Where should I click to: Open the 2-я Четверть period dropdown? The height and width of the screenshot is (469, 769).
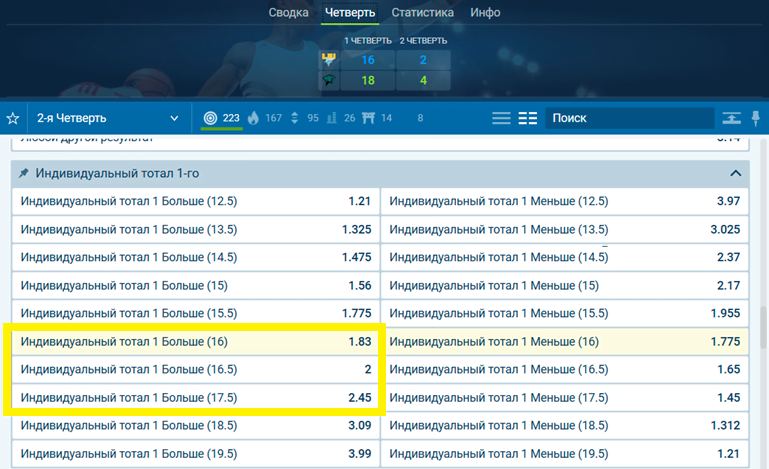click(107, 118)
